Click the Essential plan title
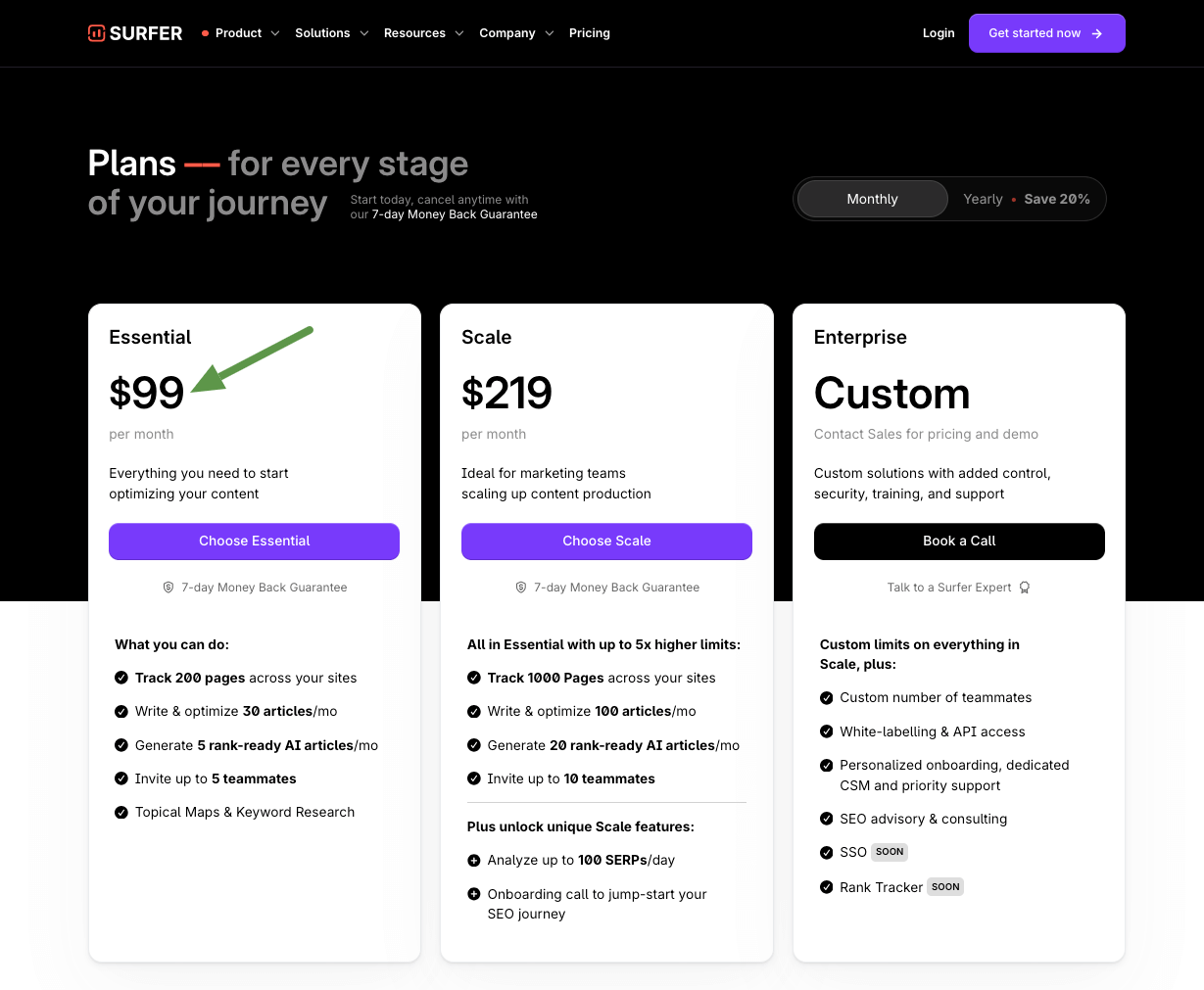Viewport: 1204px width, 990px height. pos(150,337)
